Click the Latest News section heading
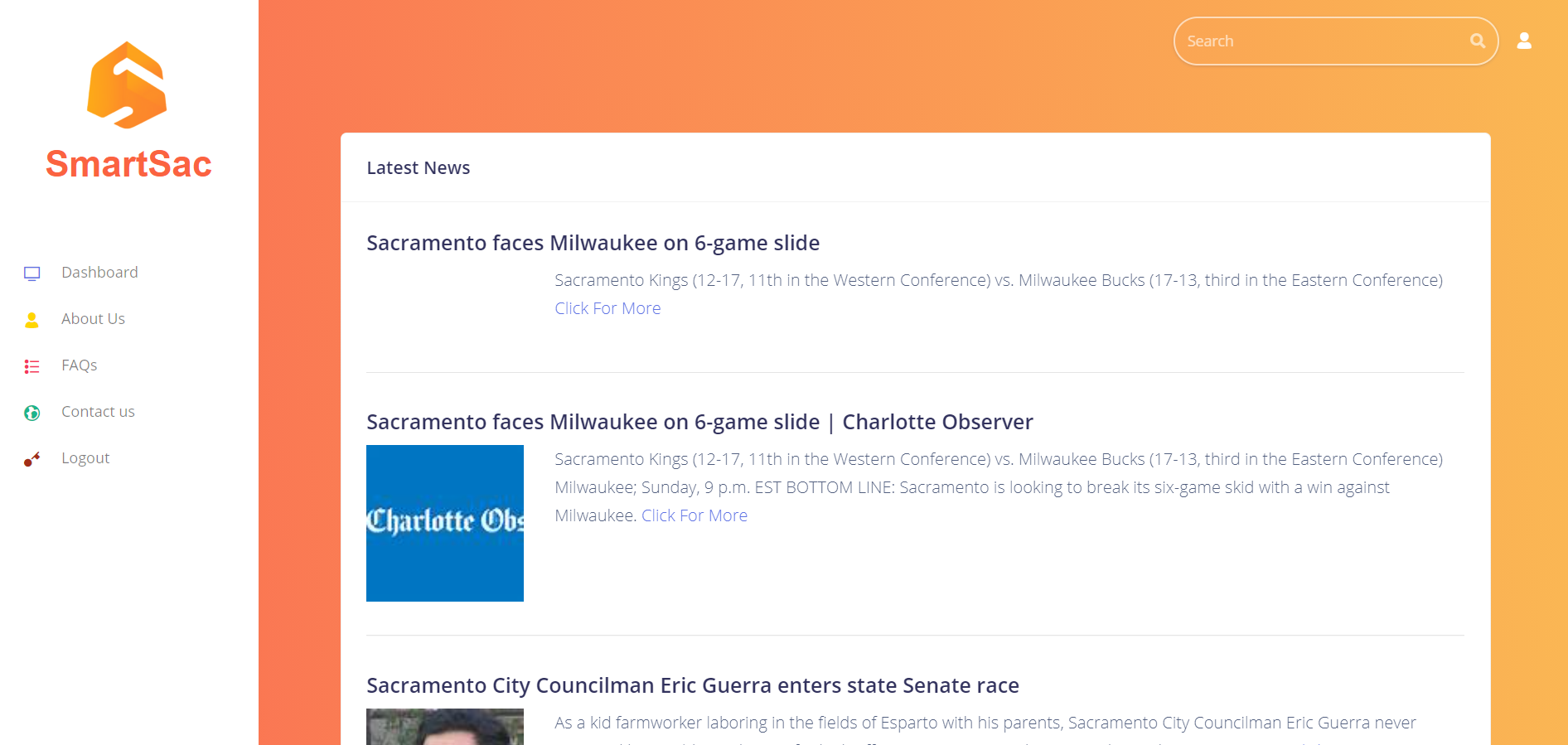 tap(418, 167)
